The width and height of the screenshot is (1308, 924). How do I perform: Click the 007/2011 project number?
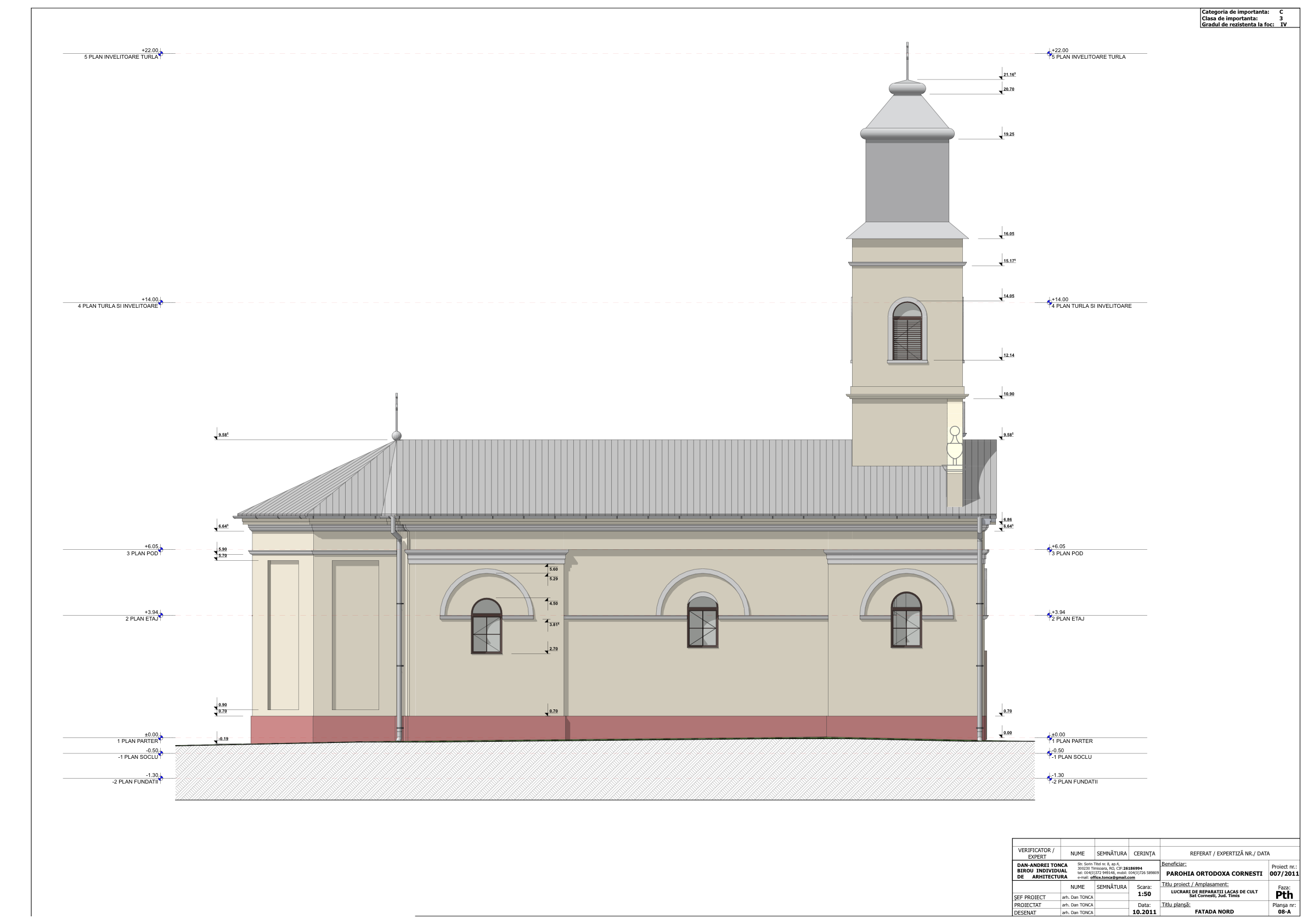coord(1284,874)
